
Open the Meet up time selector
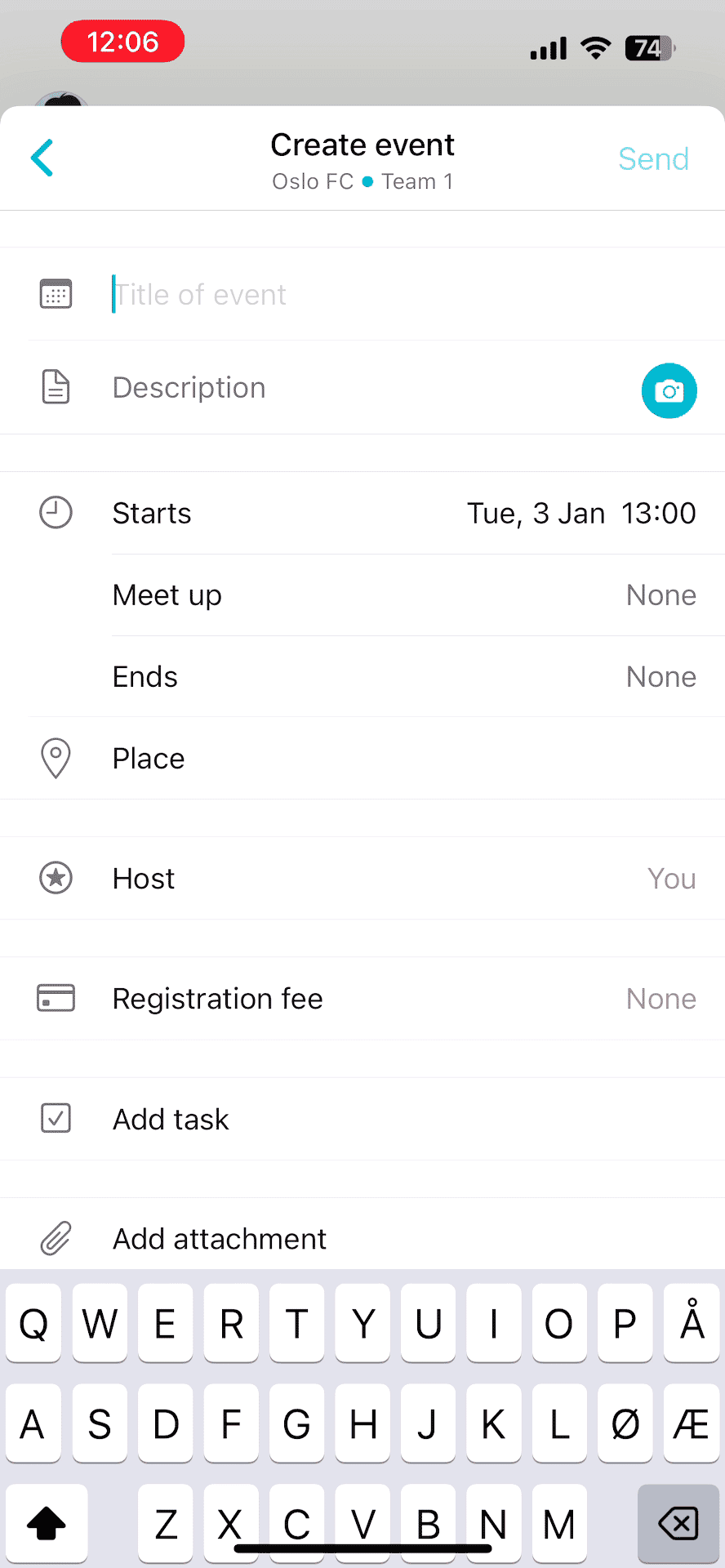[660, 595]
